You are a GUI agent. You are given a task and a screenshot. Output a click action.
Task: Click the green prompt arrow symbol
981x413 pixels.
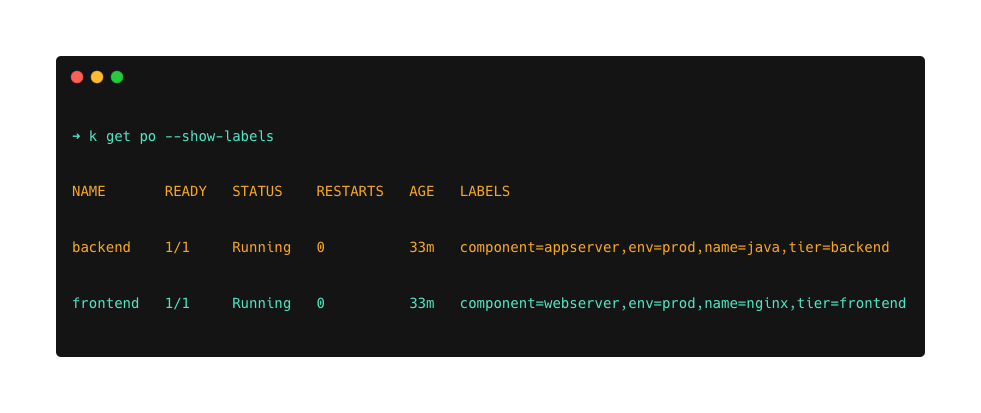coord(76,136)
